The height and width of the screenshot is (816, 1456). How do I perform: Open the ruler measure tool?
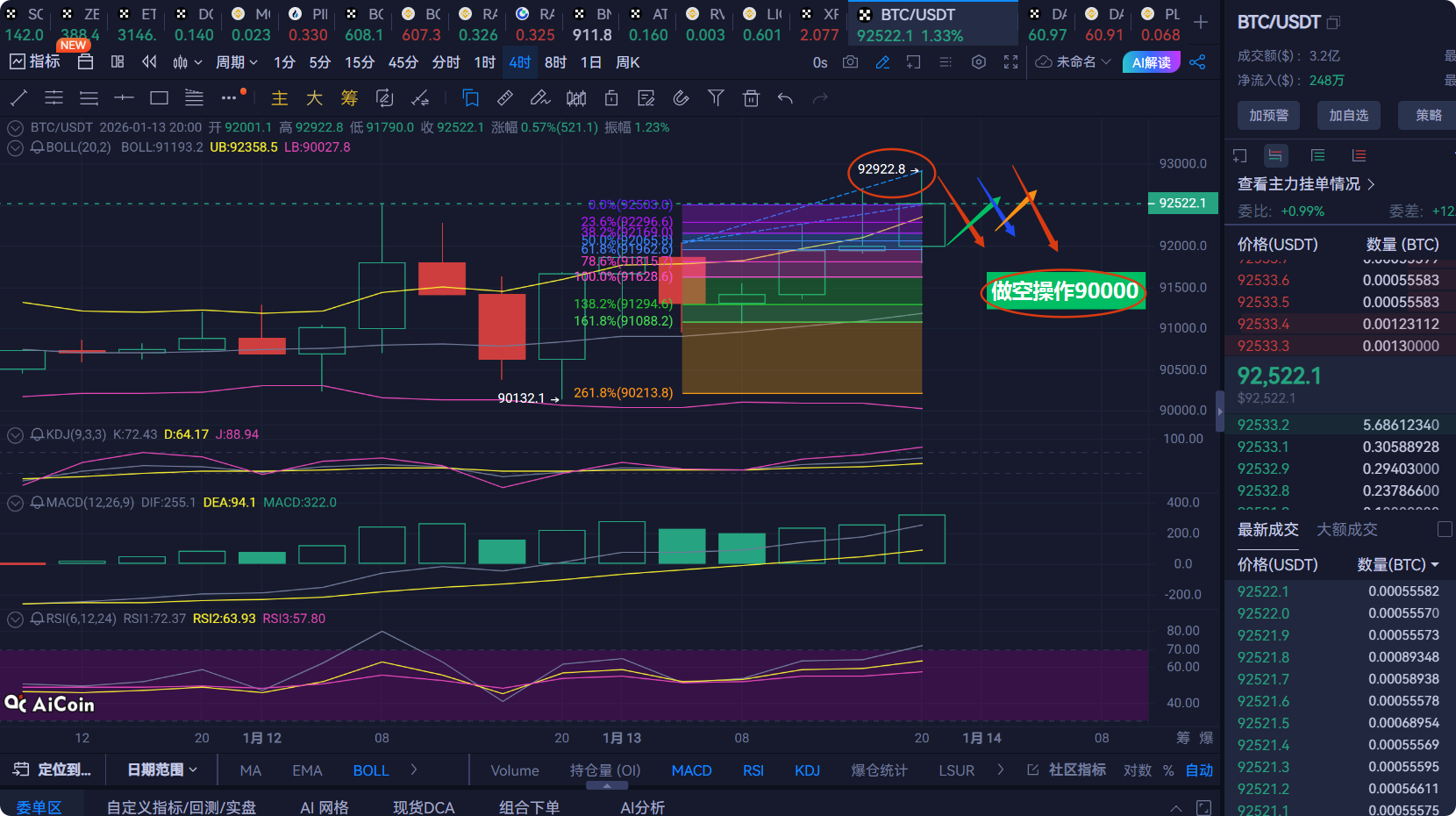tap(504, 97)
